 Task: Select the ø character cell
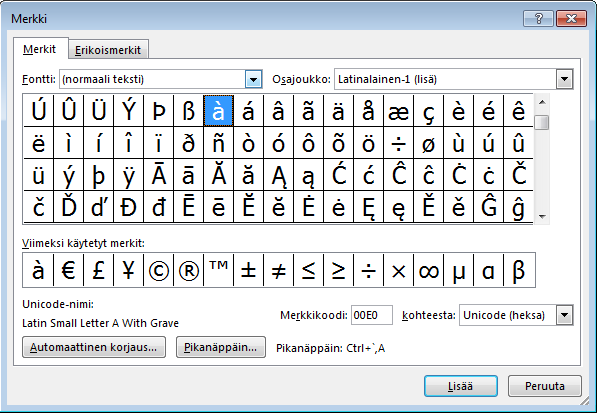click(428, 143)
